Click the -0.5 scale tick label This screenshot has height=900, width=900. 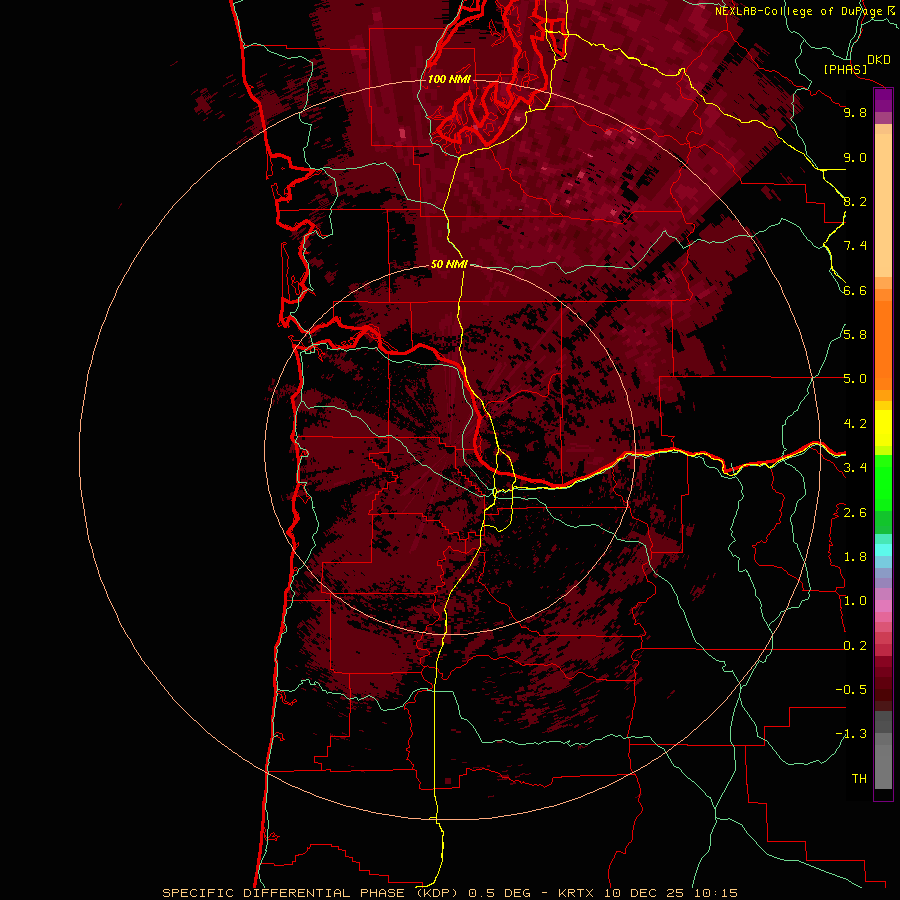851,689
